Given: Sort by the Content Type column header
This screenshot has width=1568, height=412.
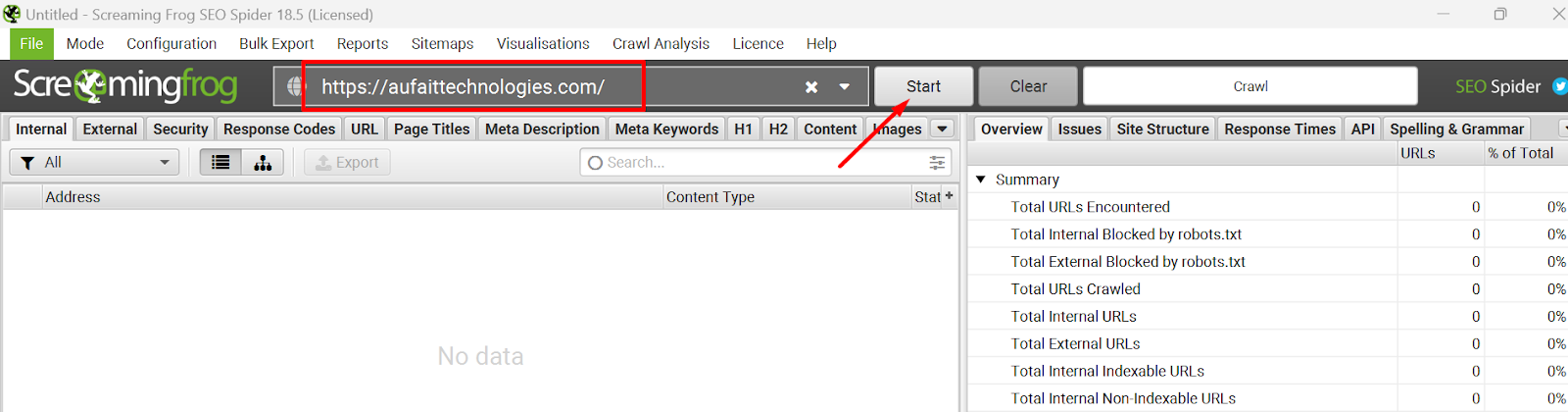Looking at the screenshot, I should click(787, 196).
